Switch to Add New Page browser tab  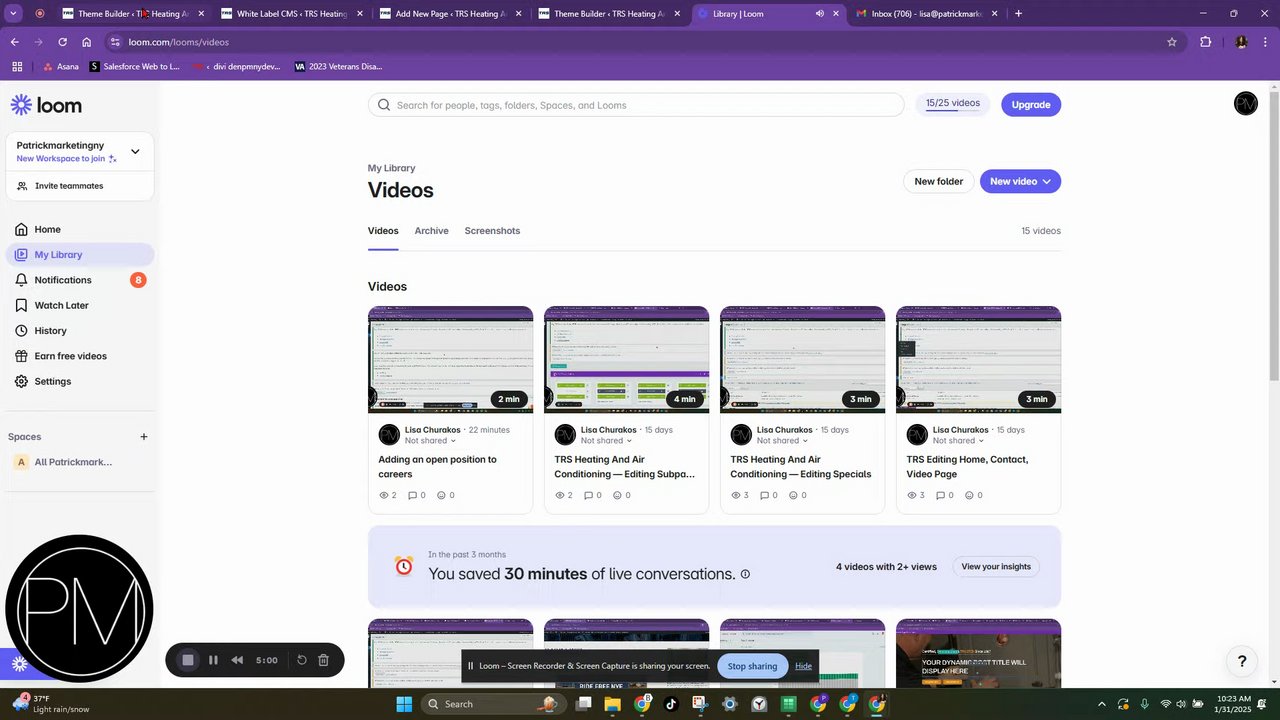pos(448,14)
